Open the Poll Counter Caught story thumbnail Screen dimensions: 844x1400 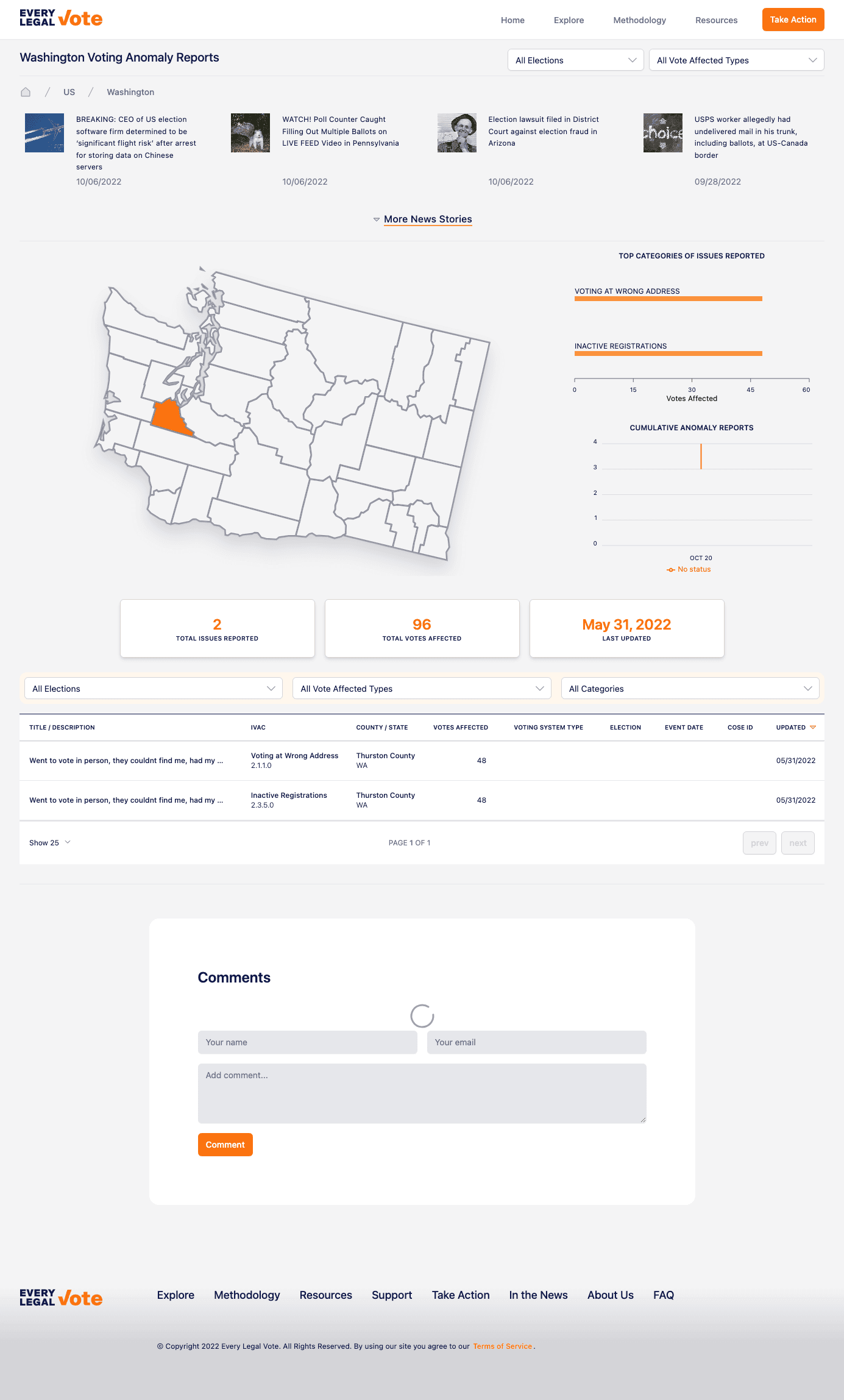tap(250, 133)
